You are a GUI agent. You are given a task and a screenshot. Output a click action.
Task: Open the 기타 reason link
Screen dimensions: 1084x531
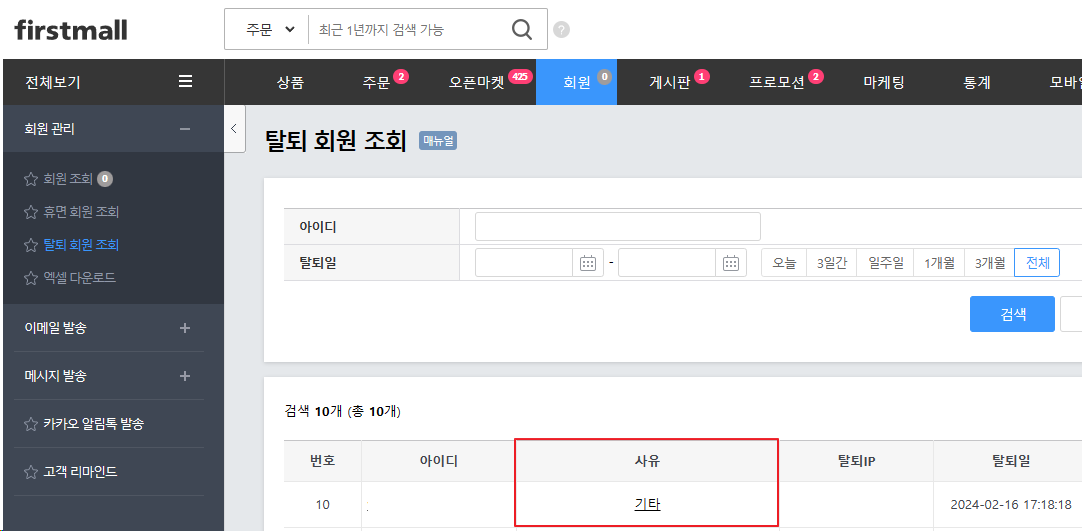pos(647,505)
